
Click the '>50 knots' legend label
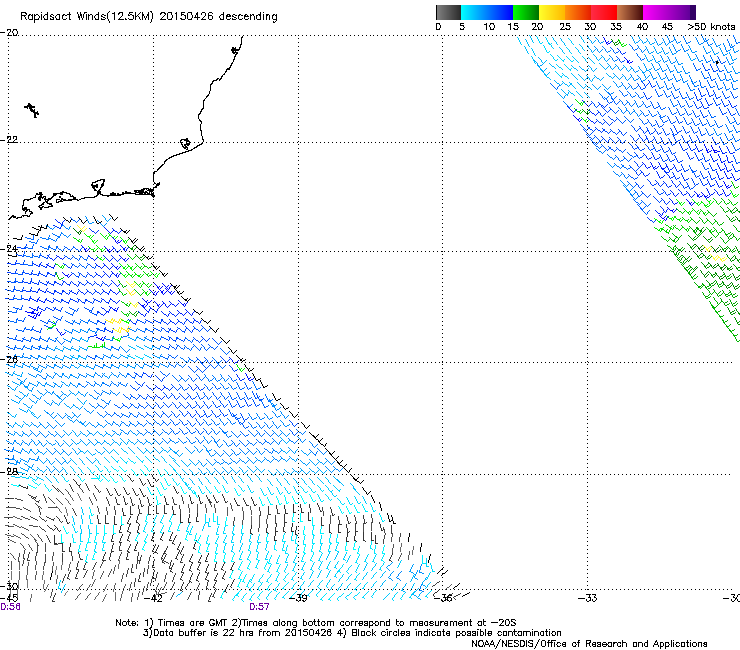click(x=711, y=27)
